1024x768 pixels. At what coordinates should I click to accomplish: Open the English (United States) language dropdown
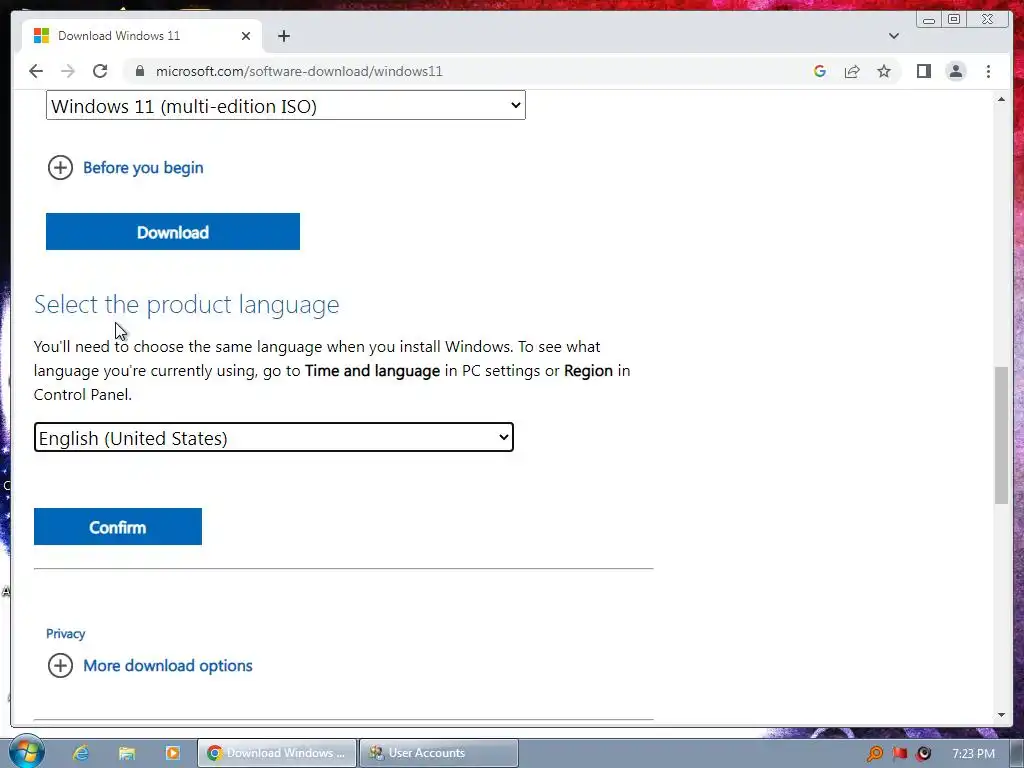click(274, 438)
